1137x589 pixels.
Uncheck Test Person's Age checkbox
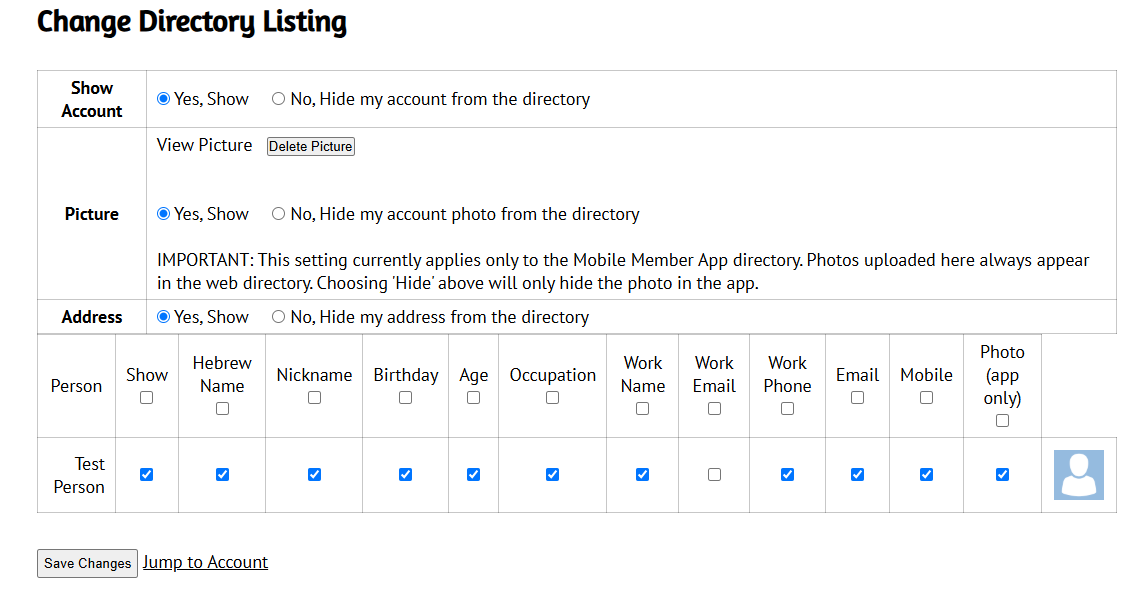[473, 475]
